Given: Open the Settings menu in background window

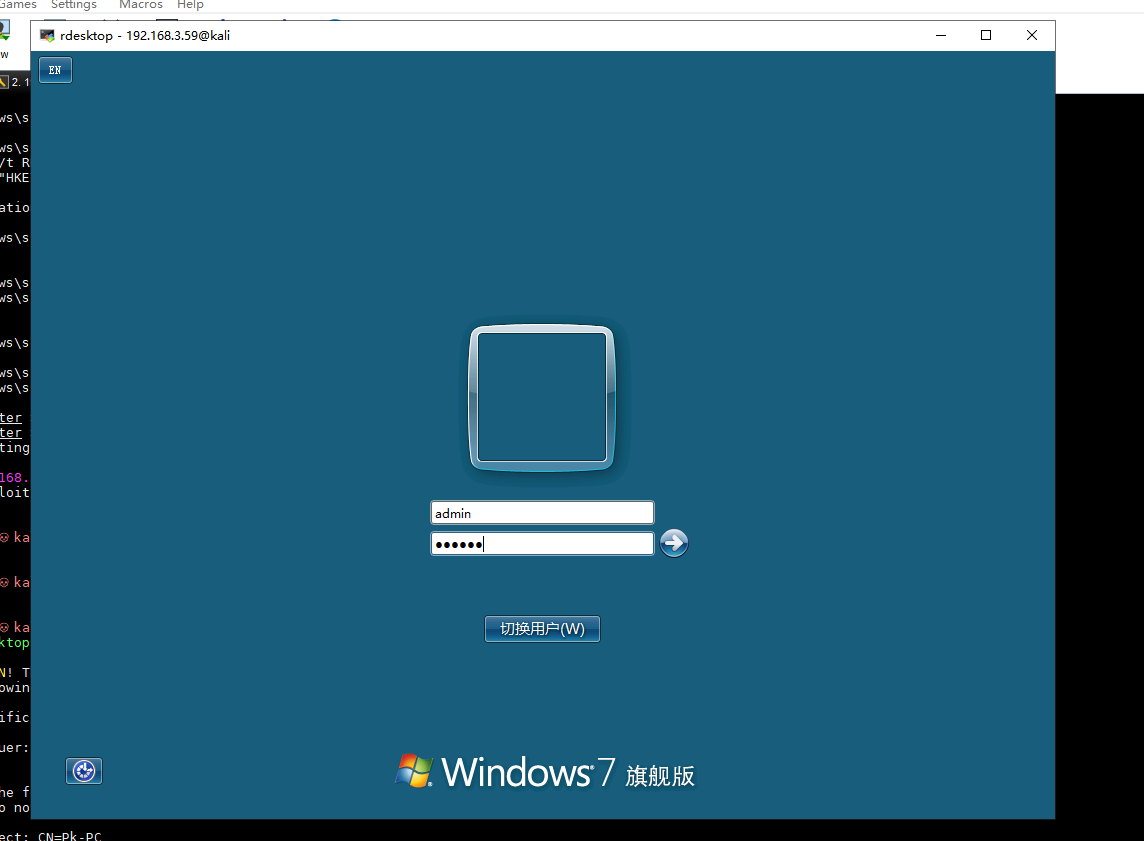Looking at the screenshot, I should 74,5.
